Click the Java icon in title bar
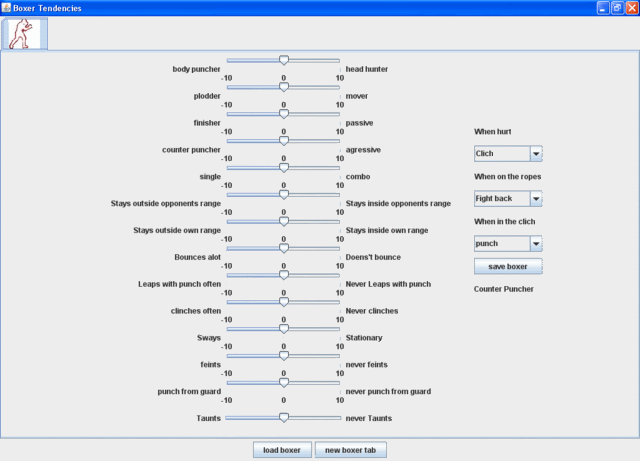640x461 pixels. [x=7, y=8]
